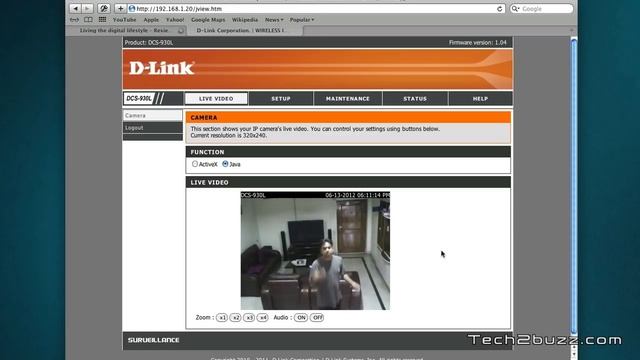Open the SETUP tab

[281, 99]
